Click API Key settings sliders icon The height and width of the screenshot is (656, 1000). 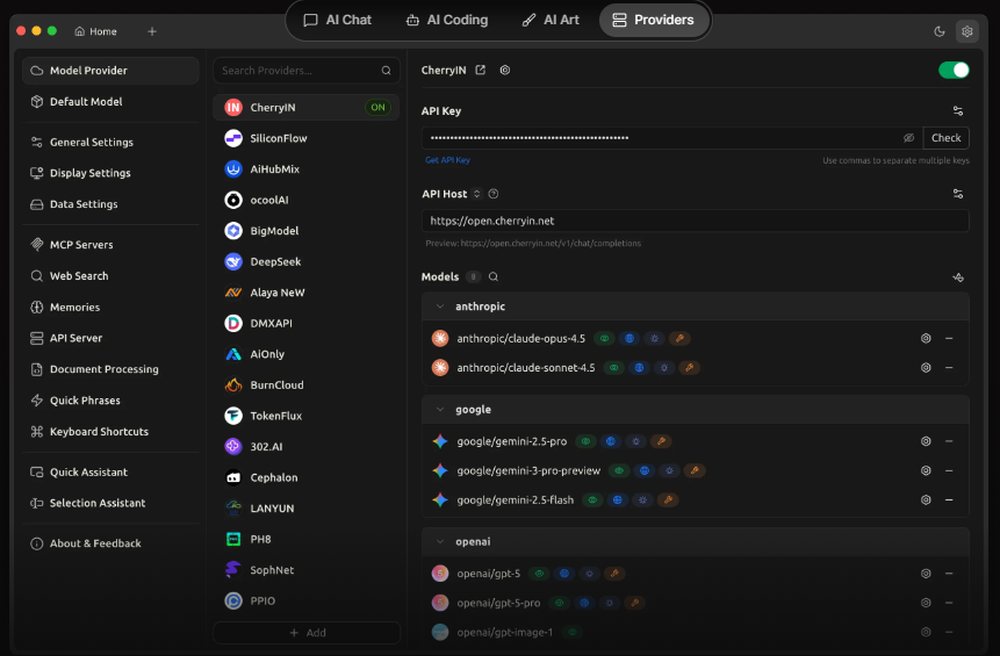[958, 111]
